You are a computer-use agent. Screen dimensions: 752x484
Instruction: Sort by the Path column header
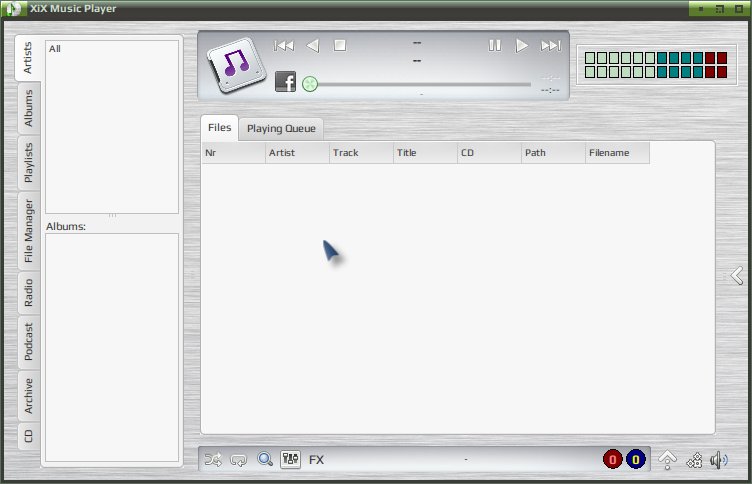pos(553,153)
